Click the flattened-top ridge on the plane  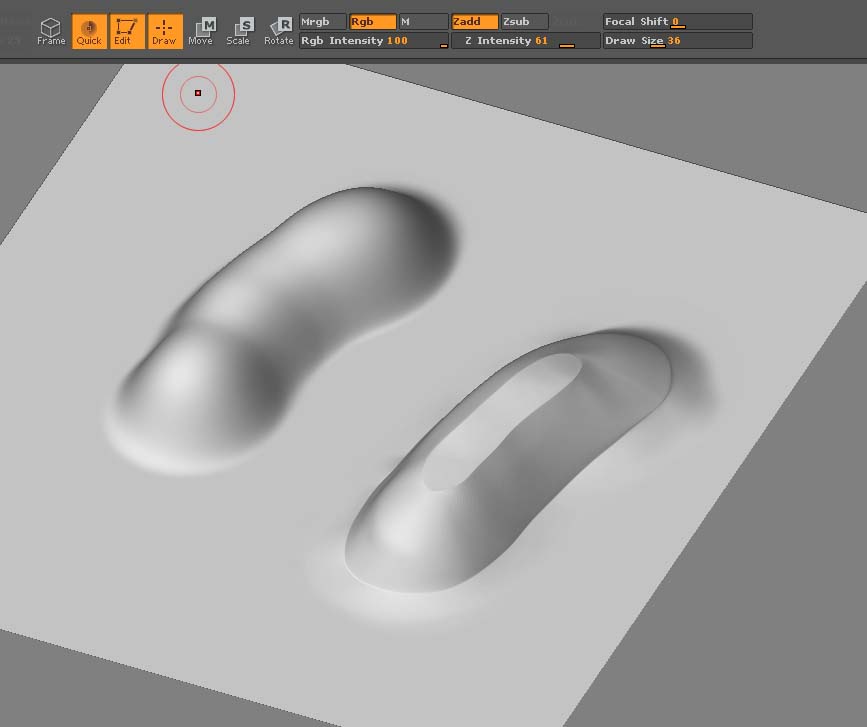coord(509,464)
